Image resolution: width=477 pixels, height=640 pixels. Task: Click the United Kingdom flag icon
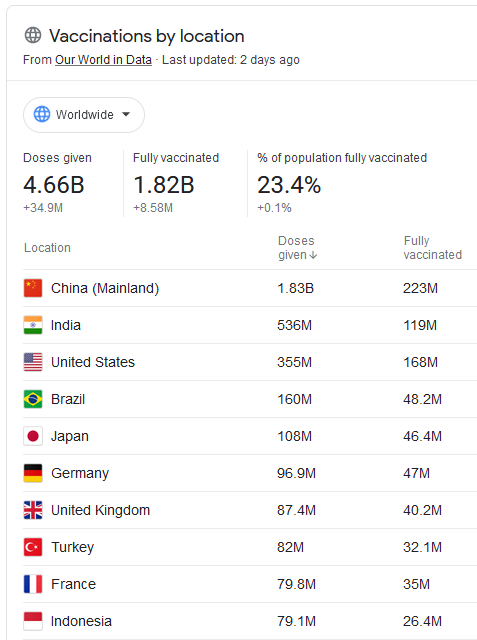(33, 510)
